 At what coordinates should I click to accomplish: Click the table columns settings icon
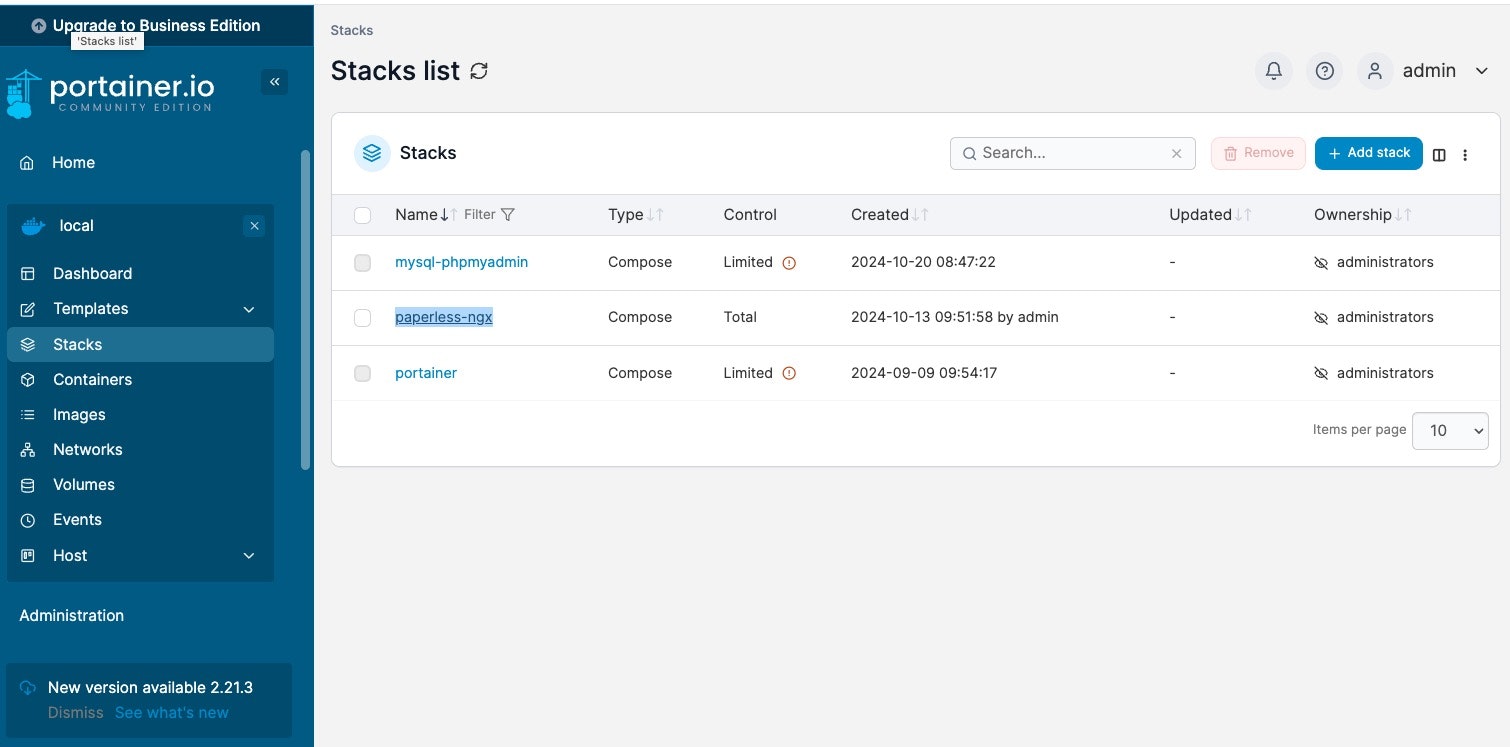1439,154
